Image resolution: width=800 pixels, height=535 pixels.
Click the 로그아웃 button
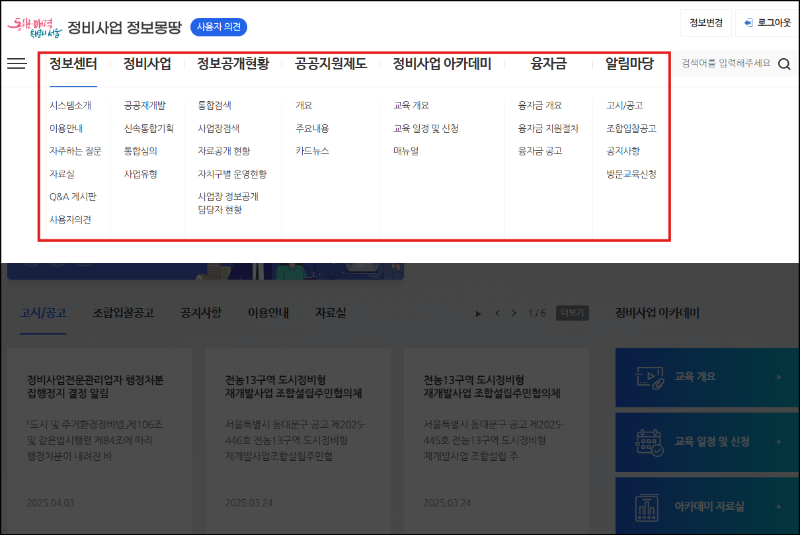pos(767,23)
